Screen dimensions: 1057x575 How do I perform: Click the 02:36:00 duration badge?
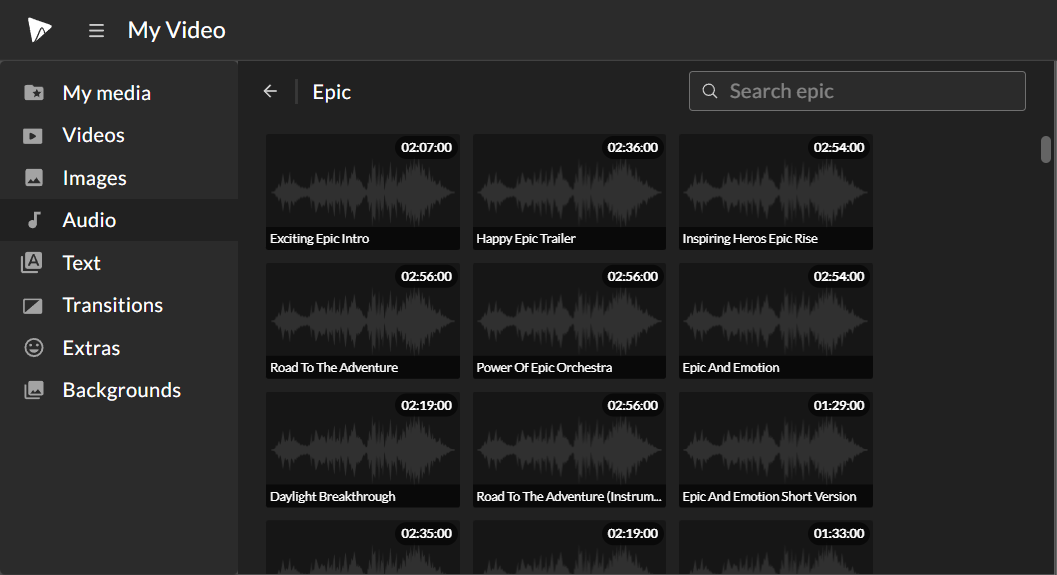click(x=632, y=148)
